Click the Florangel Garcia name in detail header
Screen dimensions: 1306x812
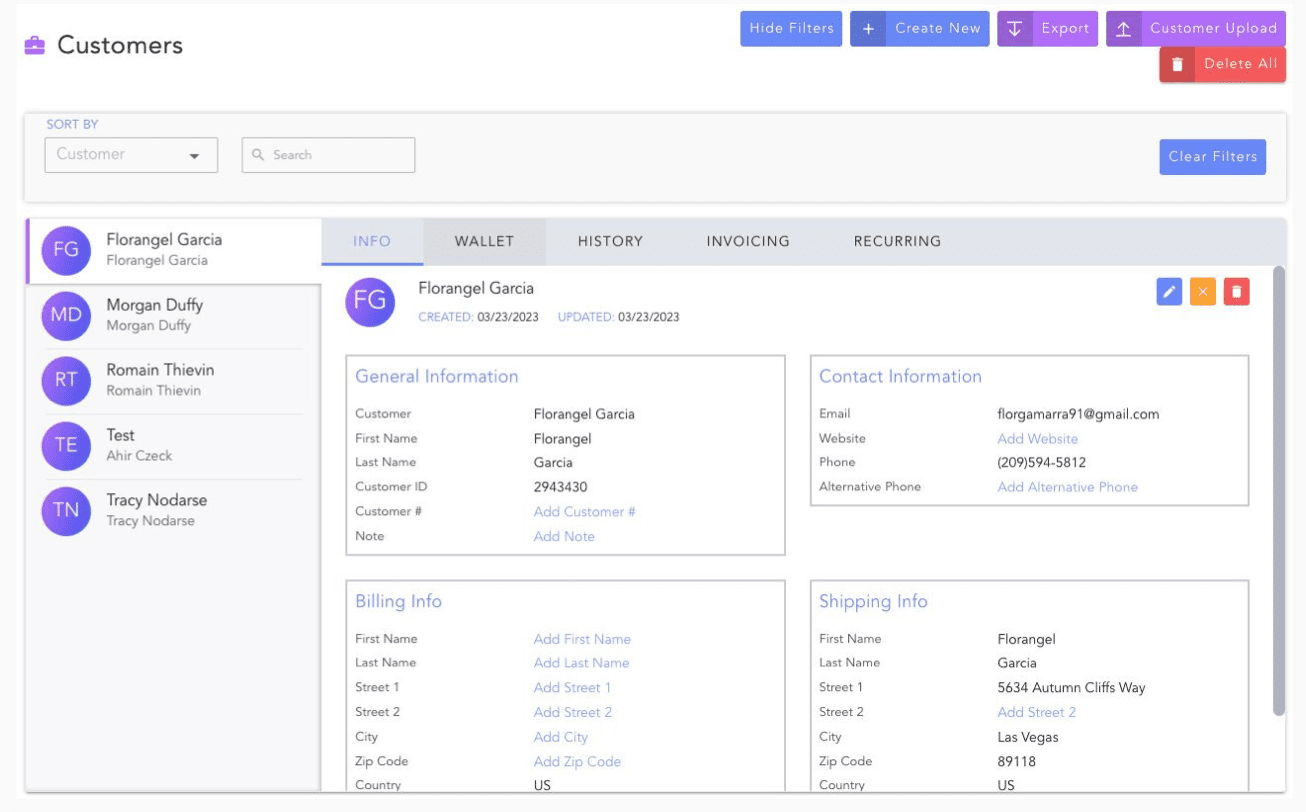(476, 289)
